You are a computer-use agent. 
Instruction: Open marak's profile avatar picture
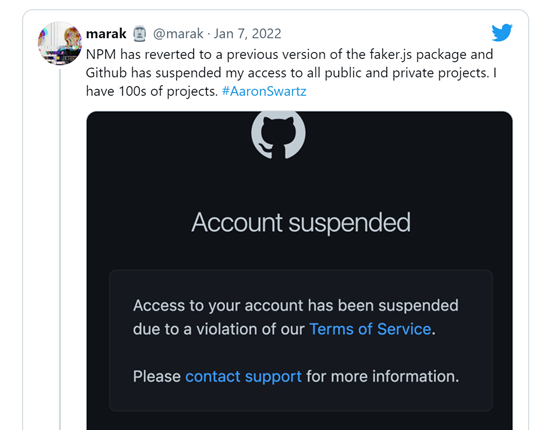pos(60,43)
